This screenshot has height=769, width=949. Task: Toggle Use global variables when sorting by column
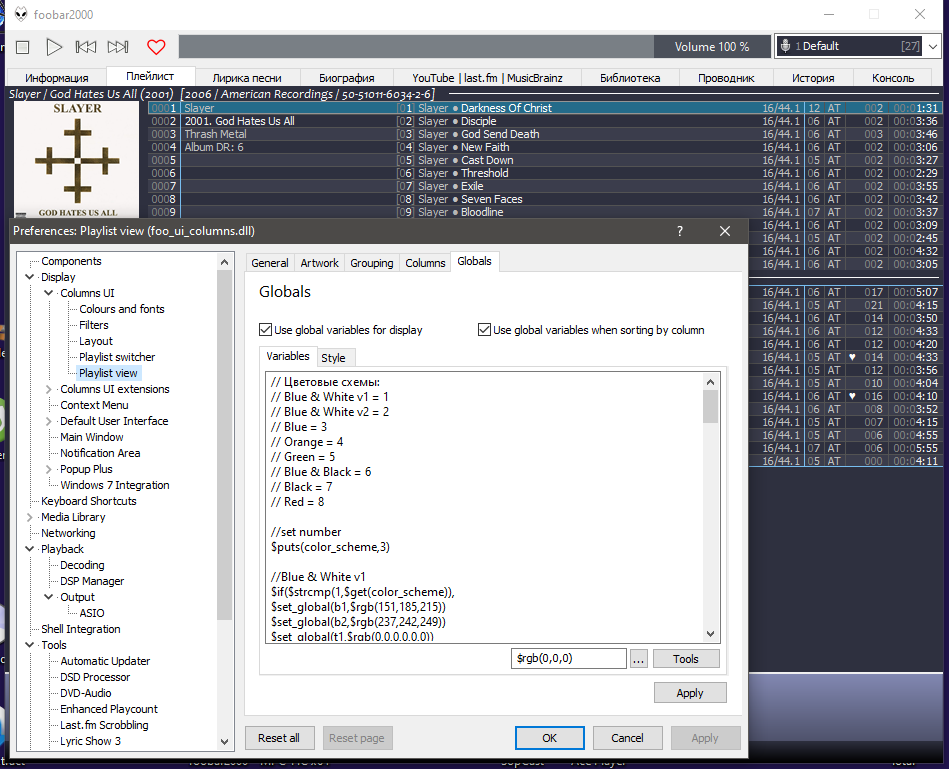coord(485,330)
